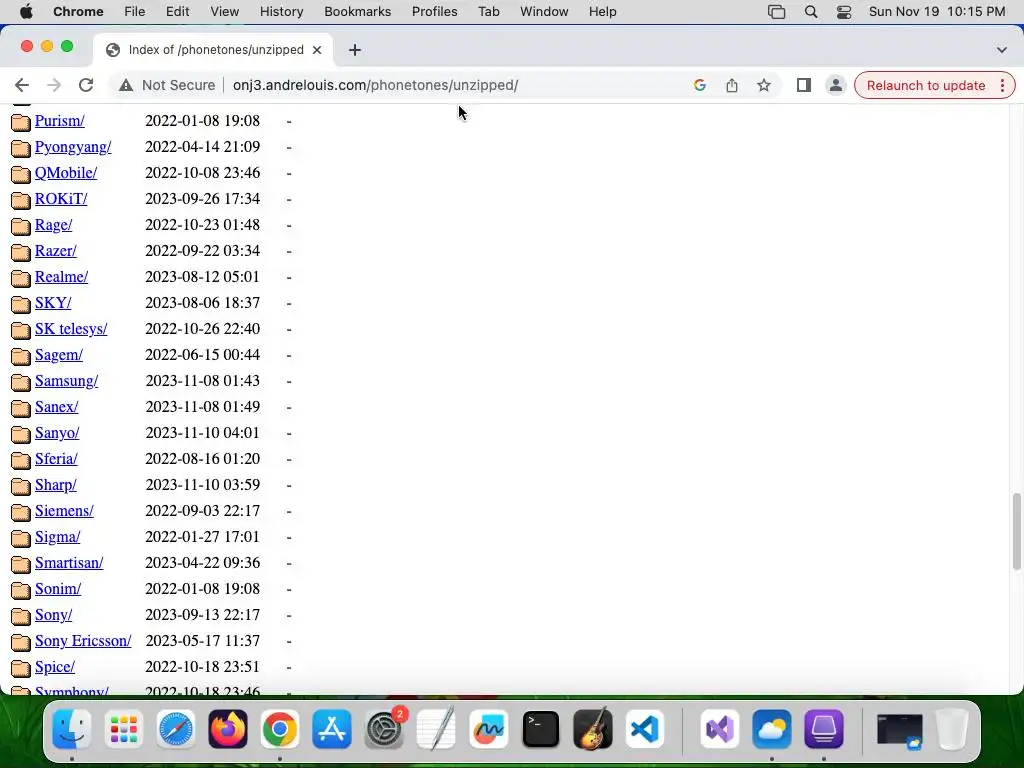Open the Sony/ folder link

(54, 615)
